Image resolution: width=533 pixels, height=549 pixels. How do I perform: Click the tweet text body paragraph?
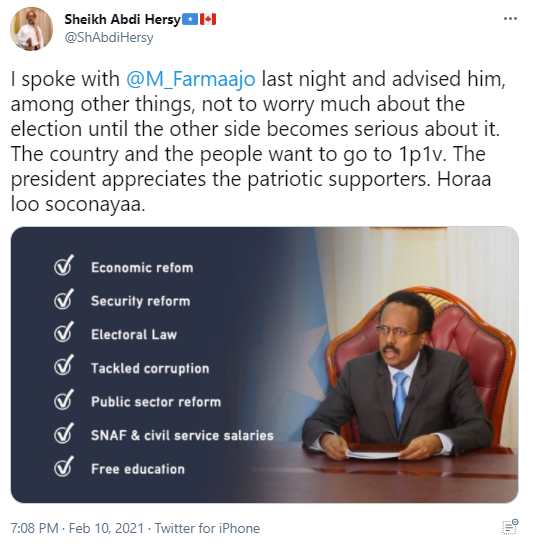coord(258,141)
